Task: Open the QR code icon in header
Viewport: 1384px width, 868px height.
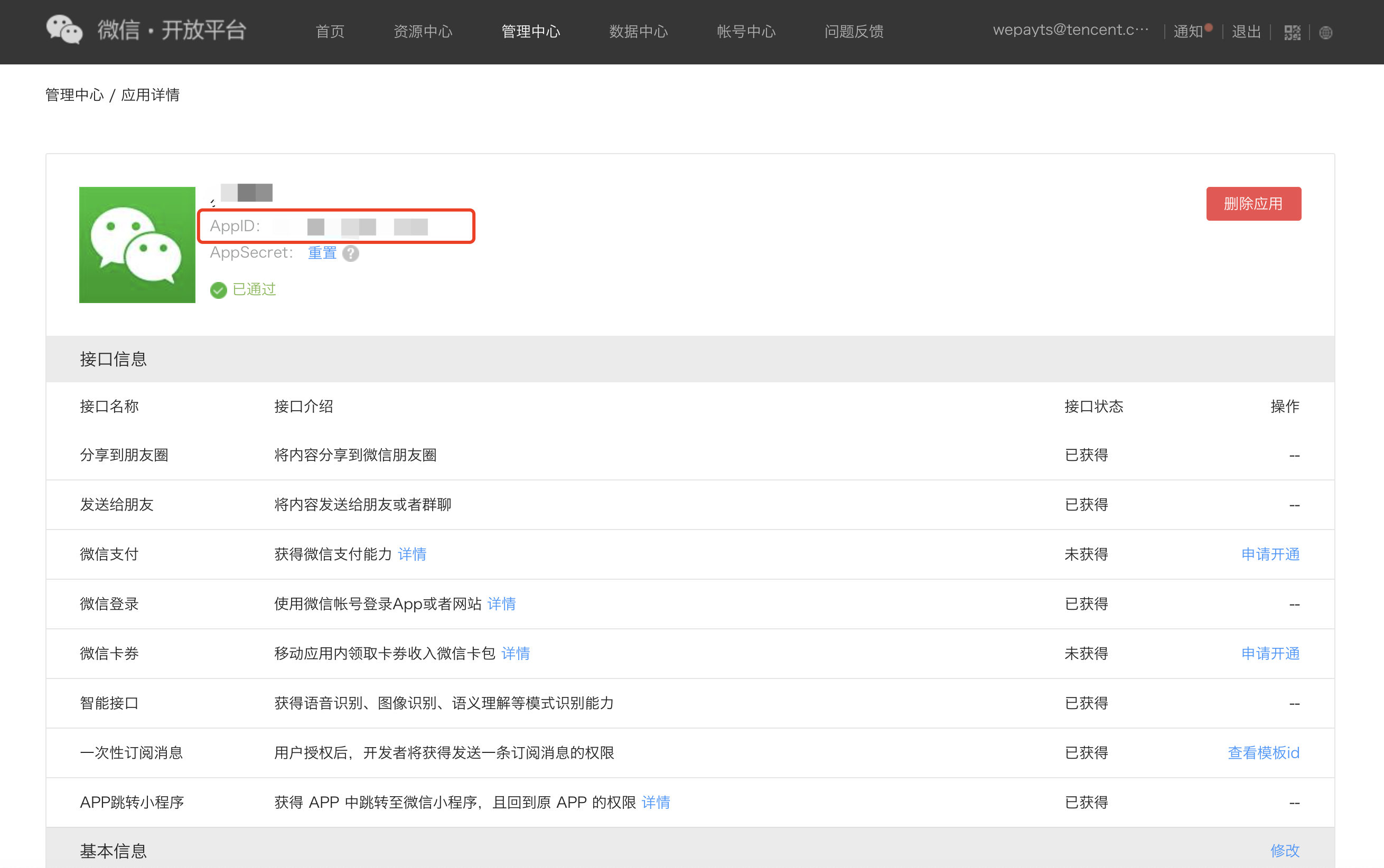Action: [x=1292, y=33]
